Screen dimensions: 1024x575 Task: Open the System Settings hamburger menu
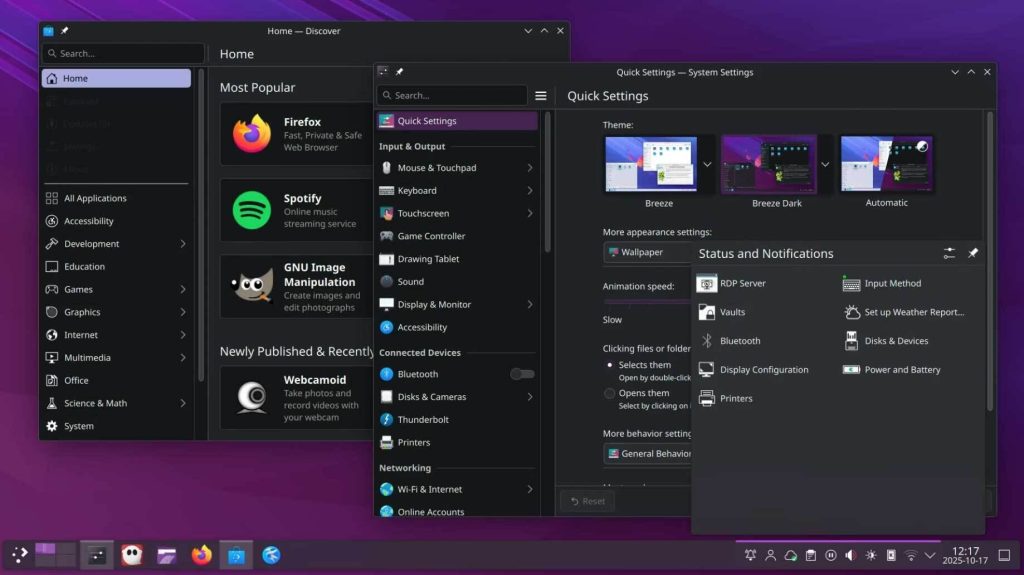(x=541, y=96)
